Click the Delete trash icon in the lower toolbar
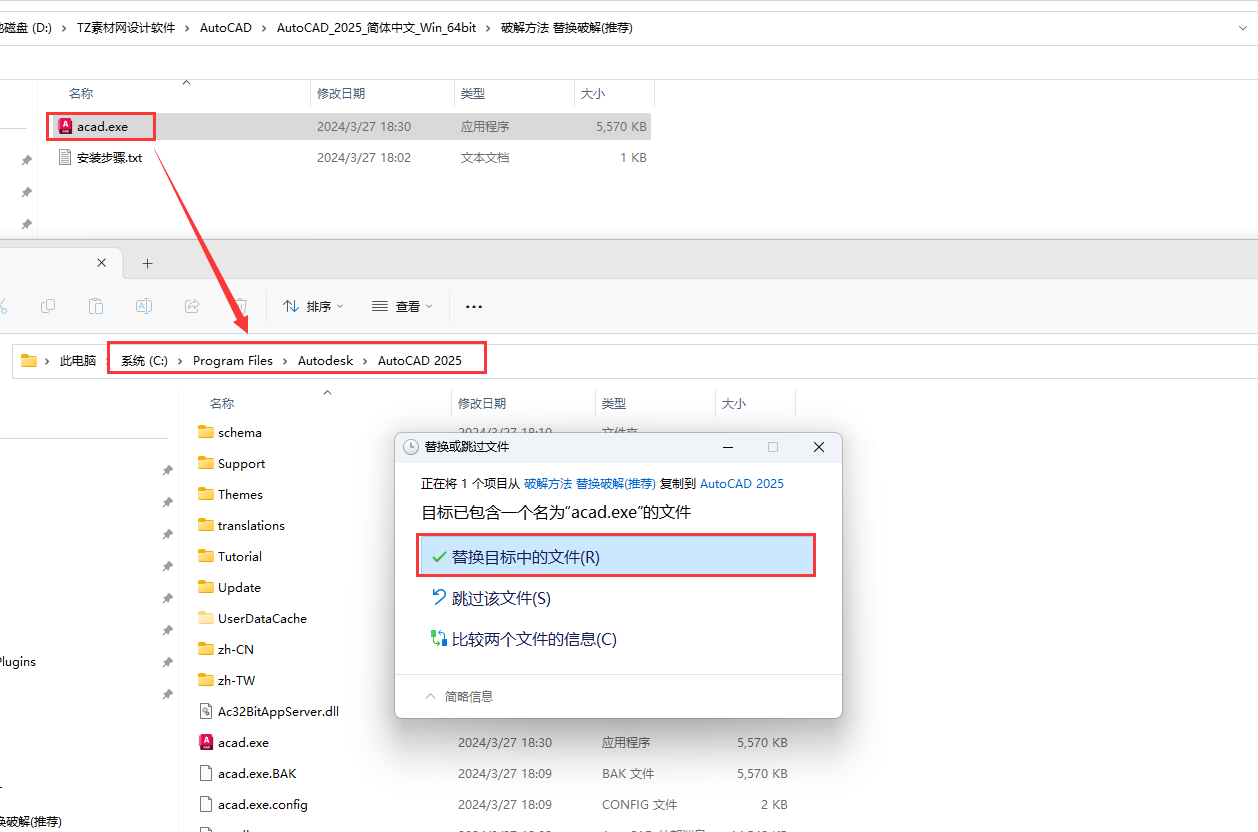Image resolution: width=1258 pixels, height=832 pixels. pyautogui.click(x=240, y=306)
